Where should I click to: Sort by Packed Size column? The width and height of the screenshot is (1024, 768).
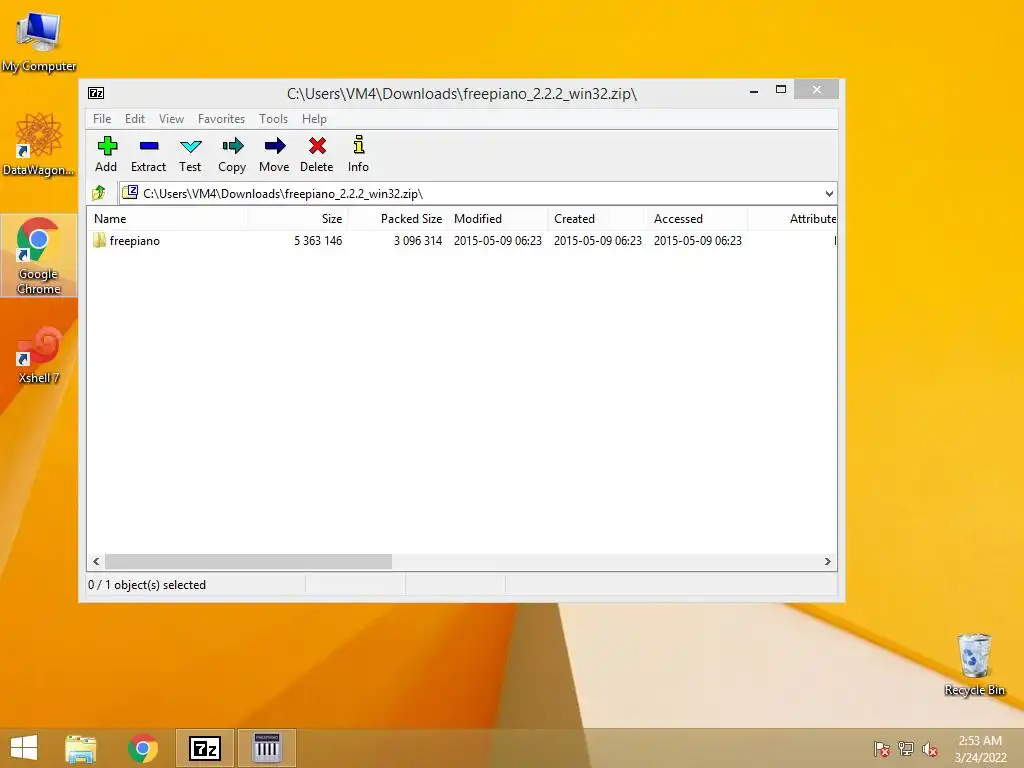(397, 219)
